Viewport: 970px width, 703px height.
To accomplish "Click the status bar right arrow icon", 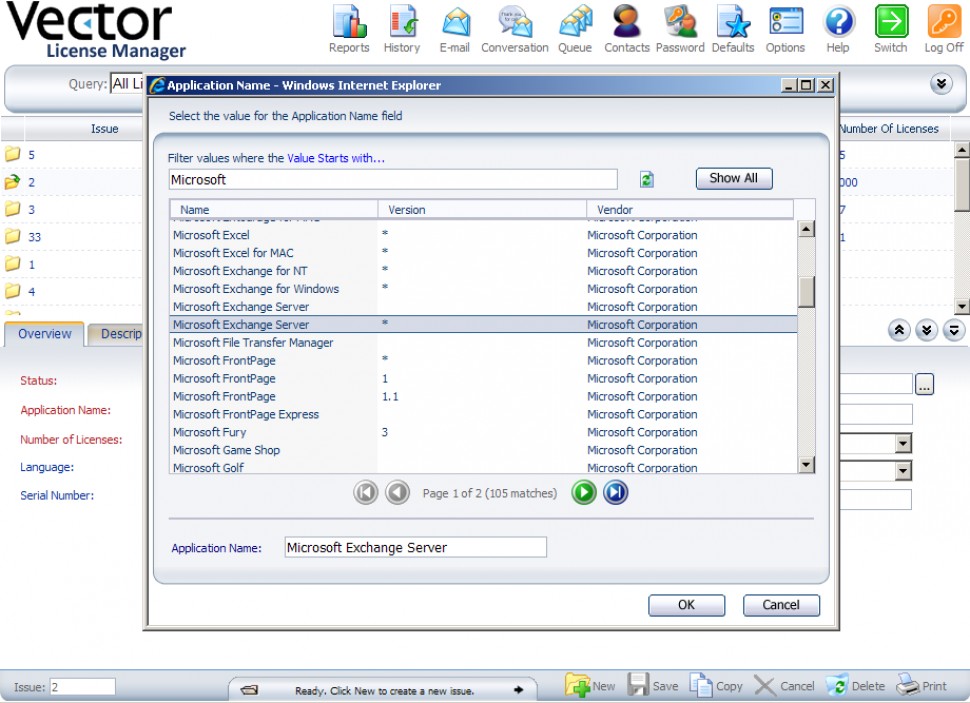I will [x=518, y=689].
